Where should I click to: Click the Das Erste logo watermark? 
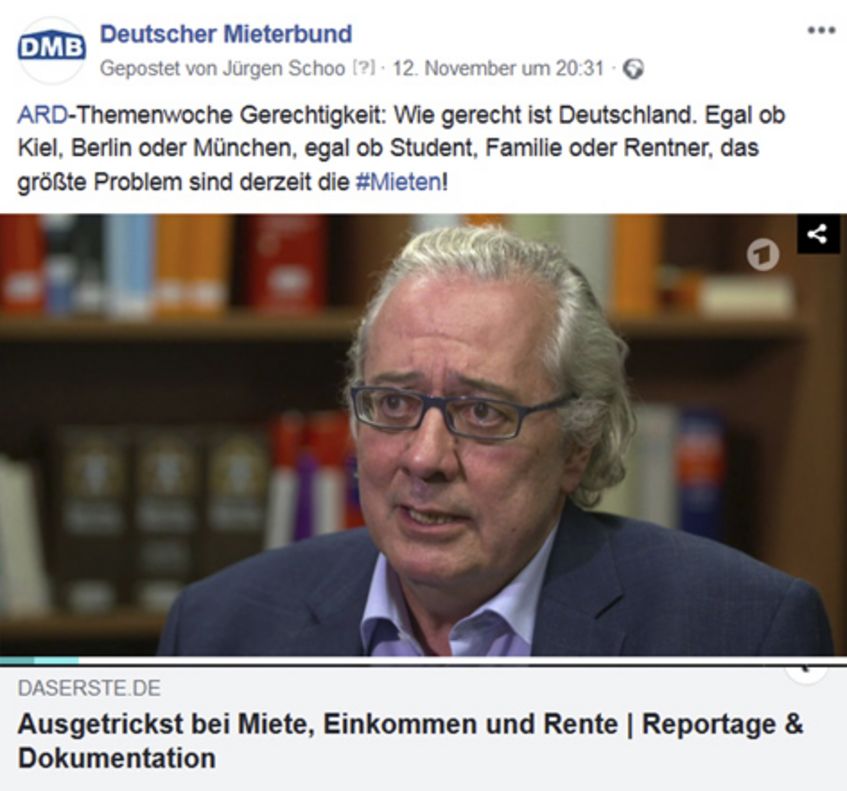coord(763,254)
